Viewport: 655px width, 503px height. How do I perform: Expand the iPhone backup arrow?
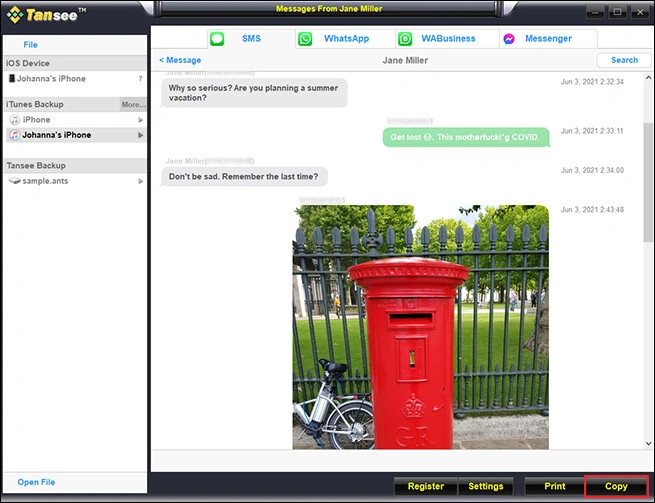(140, 120)
